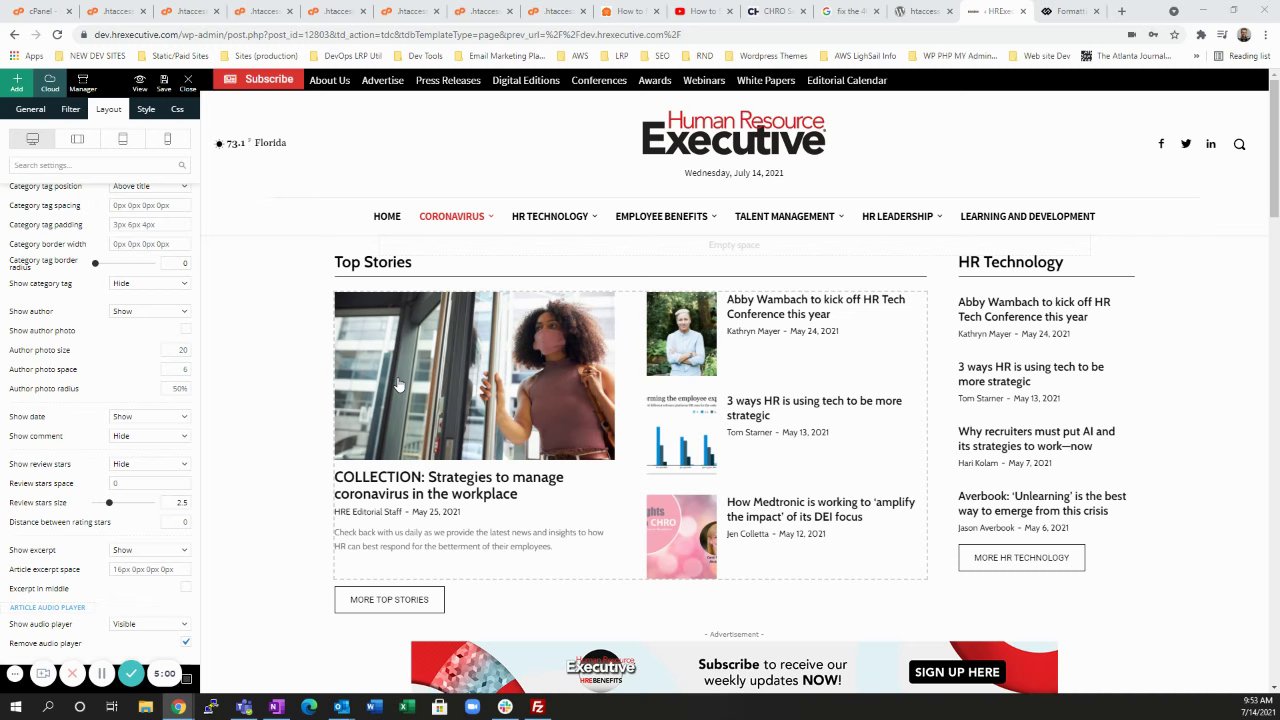Image resolution: width=1280 pixels, height=720 pixels.
Task: Reload the page in Chrome
Action: click(57, 34)
